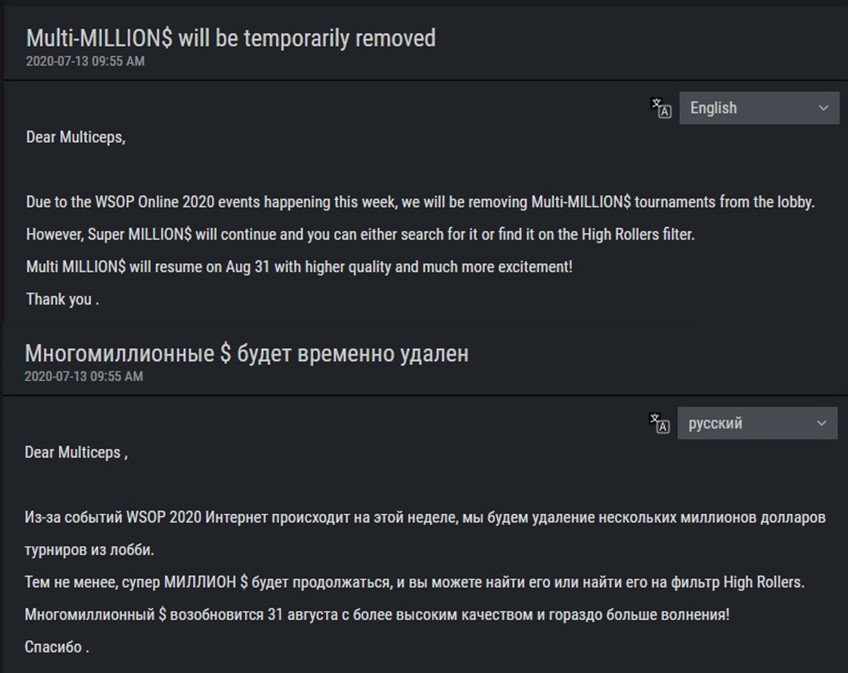Click the timestamp under the Russian message title
Viewport: 848px width, 673px height.
coord(84,377)
